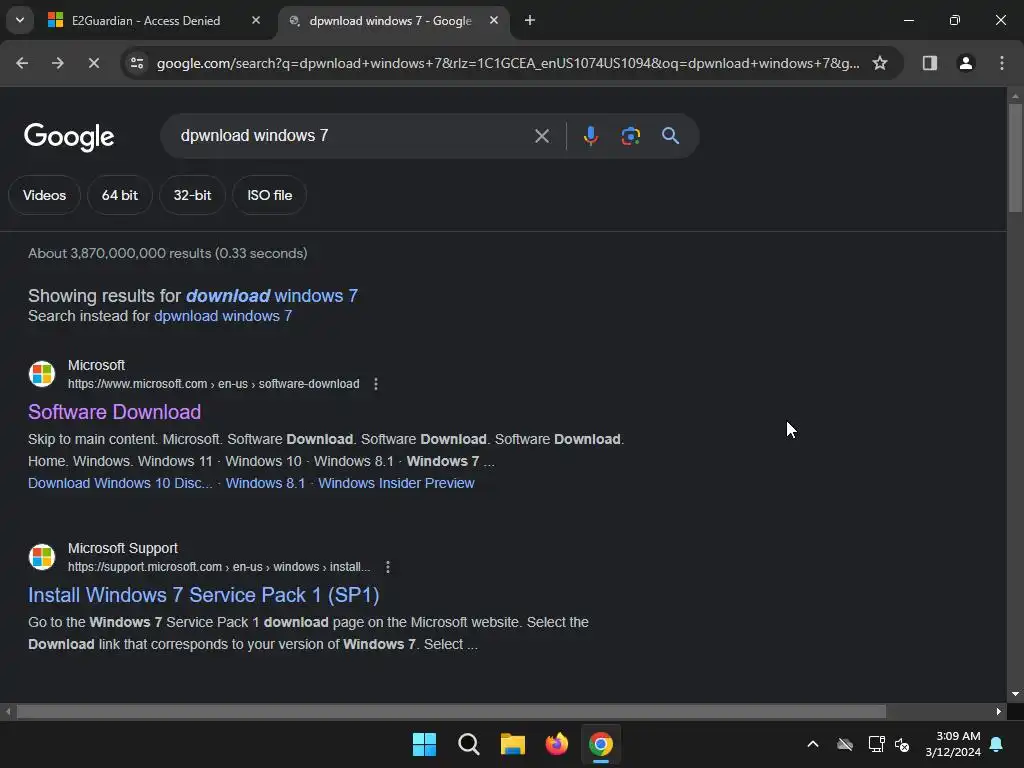Screen dimensions: 1024x768
Task: Select the ISO file filter chip
Action: tap(270, 195)
